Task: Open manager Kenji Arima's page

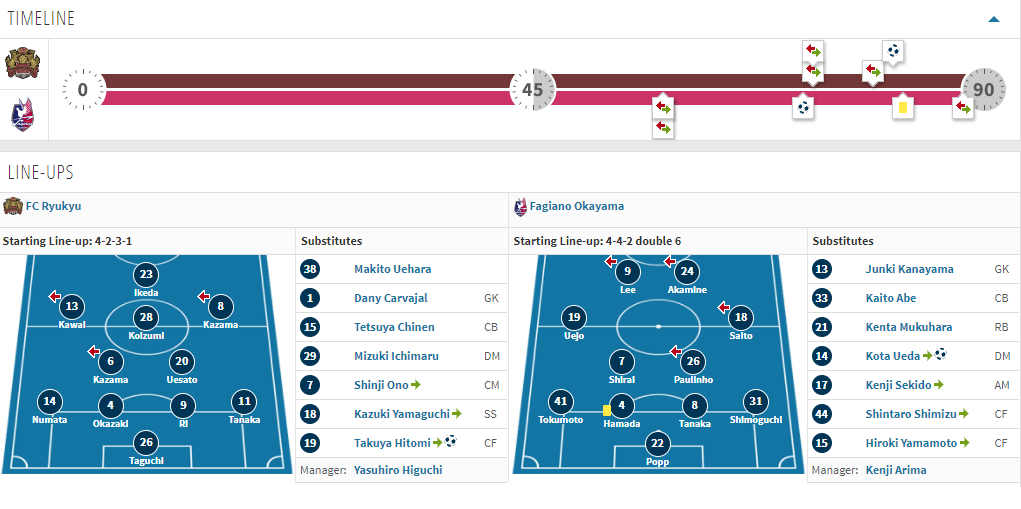Action: coord(896,470)
